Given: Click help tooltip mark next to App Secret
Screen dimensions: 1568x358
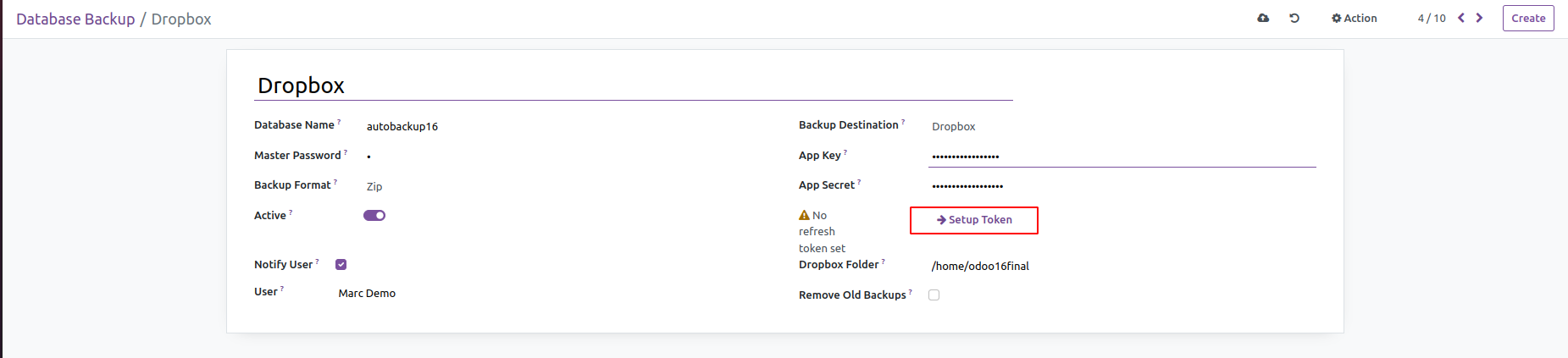Looking at the screenshot, I should coord(859,182).
